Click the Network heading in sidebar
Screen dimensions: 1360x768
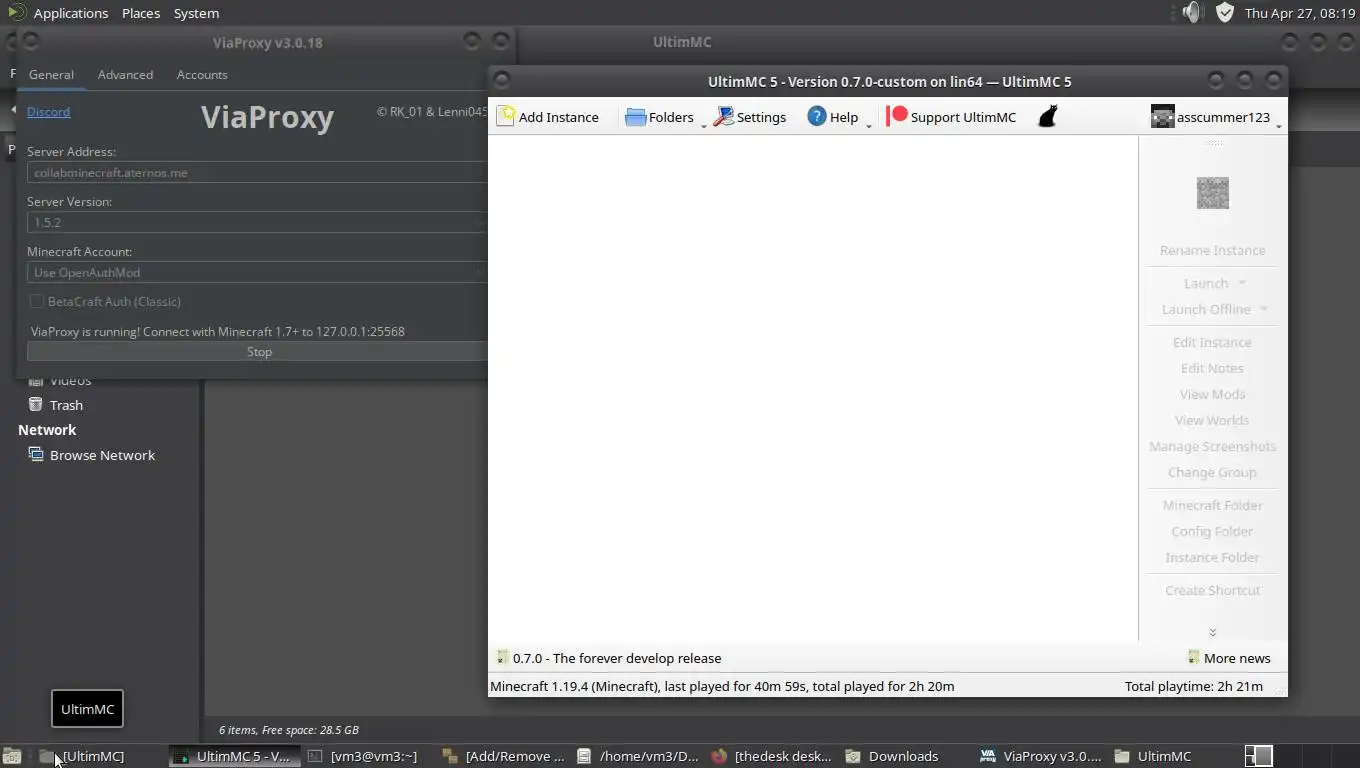47,430
